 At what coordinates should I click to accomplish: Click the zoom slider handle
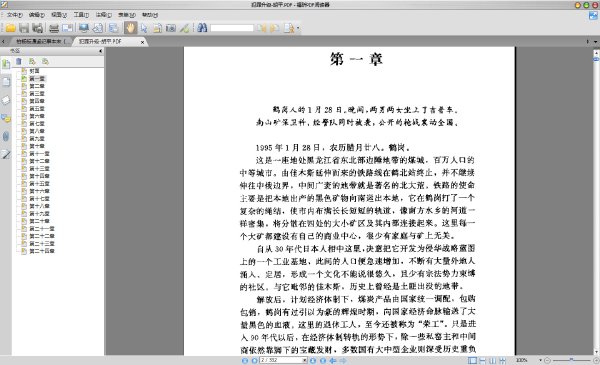click(571, 360)
